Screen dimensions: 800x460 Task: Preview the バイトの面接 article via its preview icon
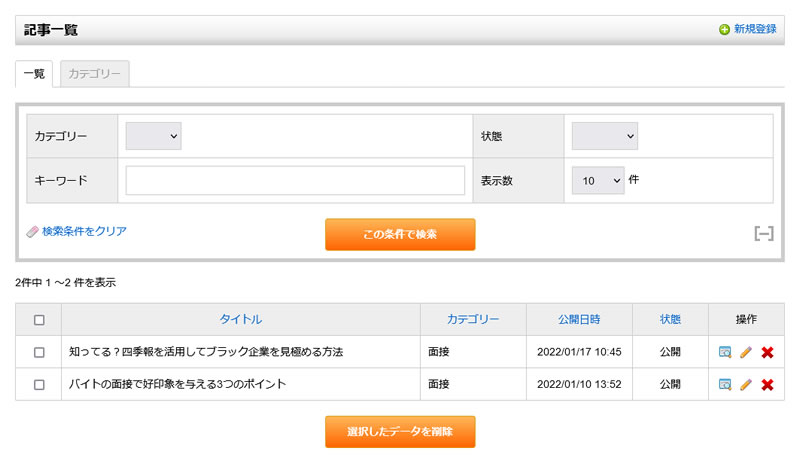(725, 384)
